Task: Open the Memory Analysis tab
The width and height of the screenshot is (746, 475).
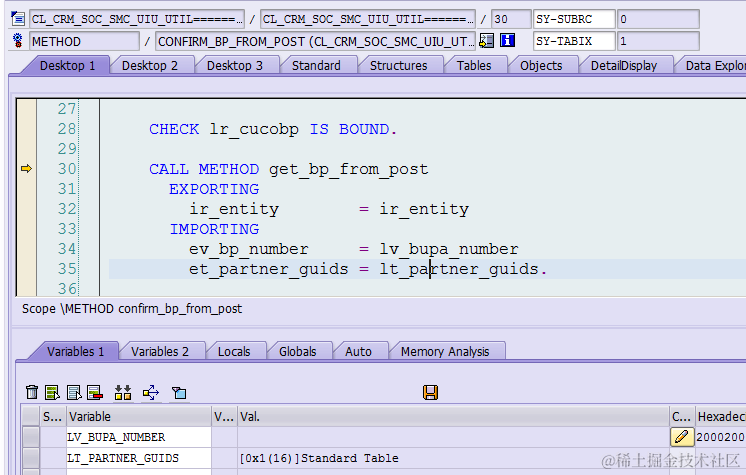Action: [445, 352]
